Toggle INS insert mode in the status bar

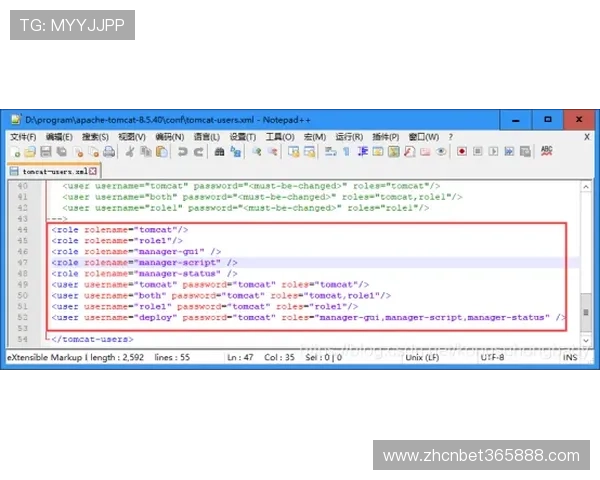click(x=569, y=356)
